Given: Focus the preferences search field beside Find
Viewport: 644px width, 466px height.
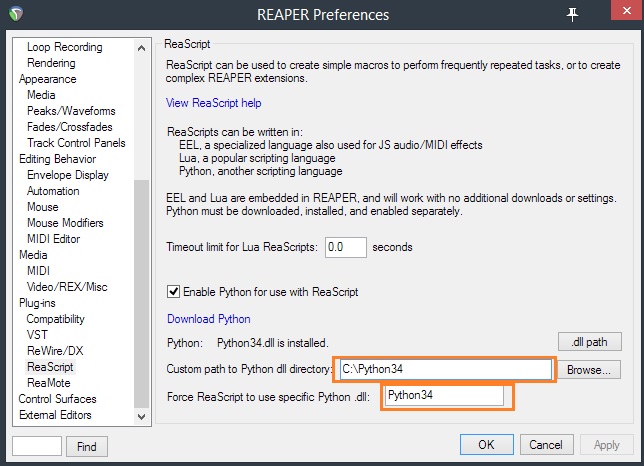Looking at the screenshot, I should pyautogui.click(x=37, y=446).
